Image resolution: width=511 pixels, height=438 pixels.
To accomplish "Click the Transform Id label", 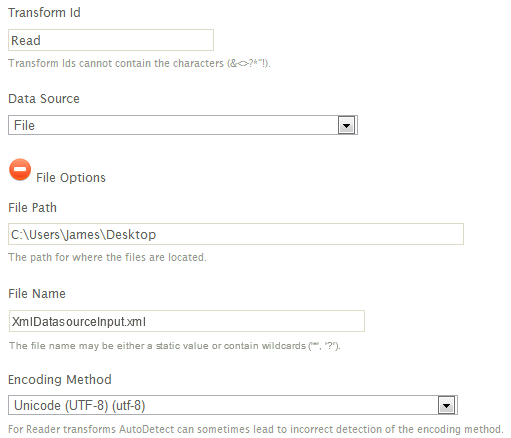I will [44, 13].
